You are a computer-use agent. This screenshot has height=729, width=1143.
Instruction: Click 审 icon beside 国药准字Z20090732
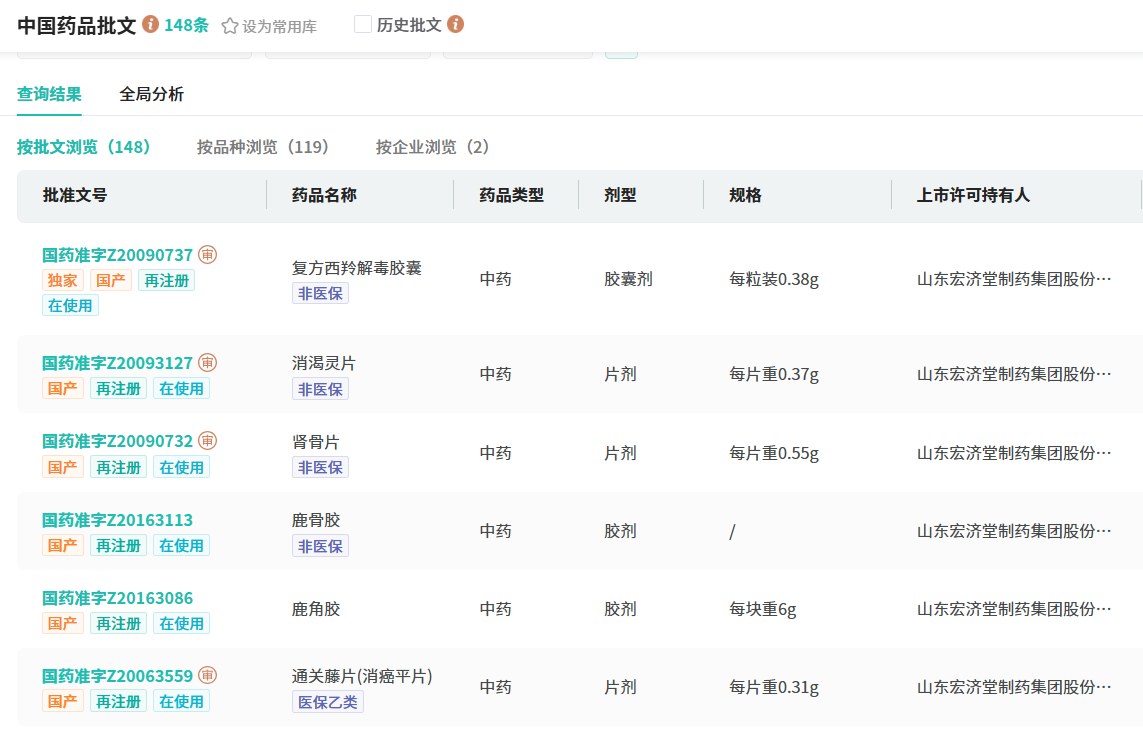point(207,441)
